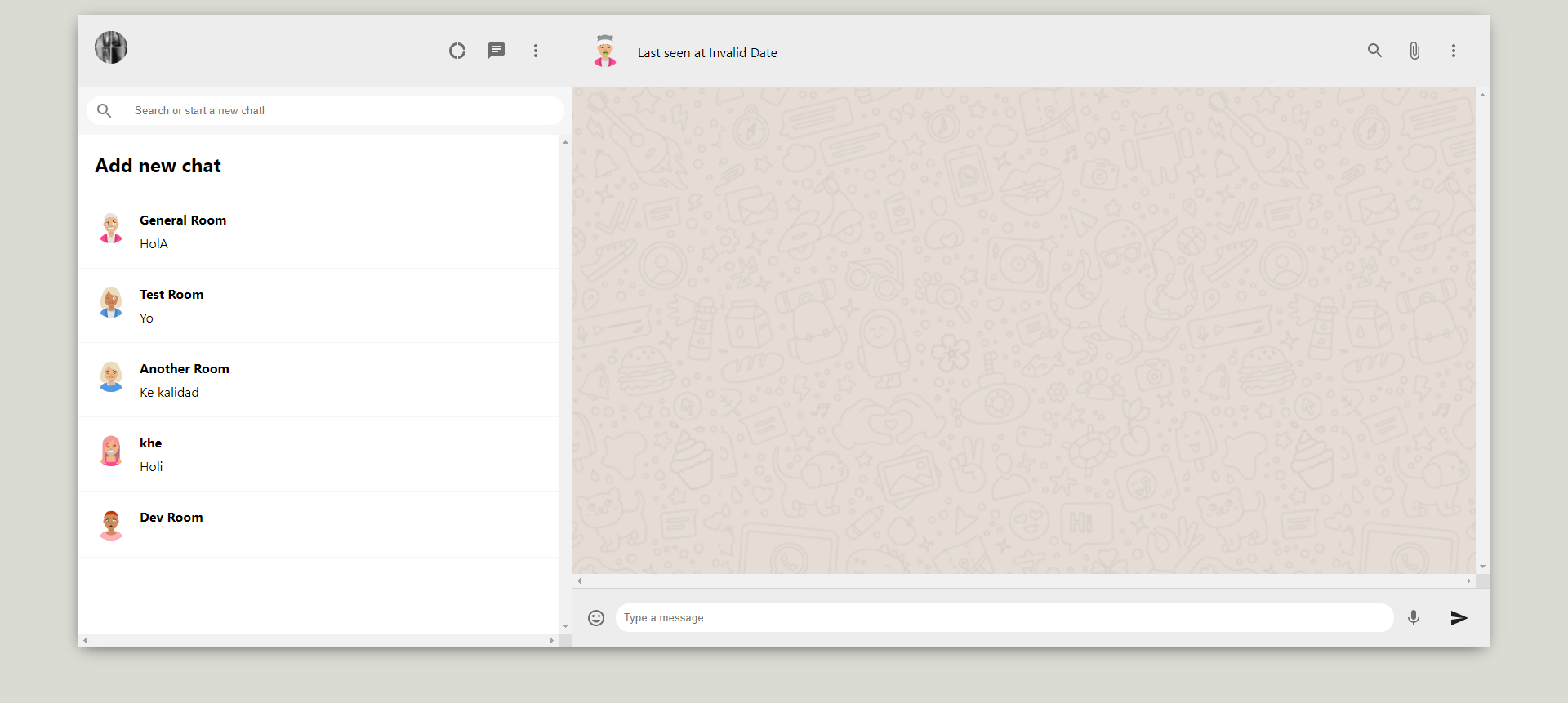The image size is (1568, 703).
Task: Open sidebar more options menu
Action: (x=536, y=51)
